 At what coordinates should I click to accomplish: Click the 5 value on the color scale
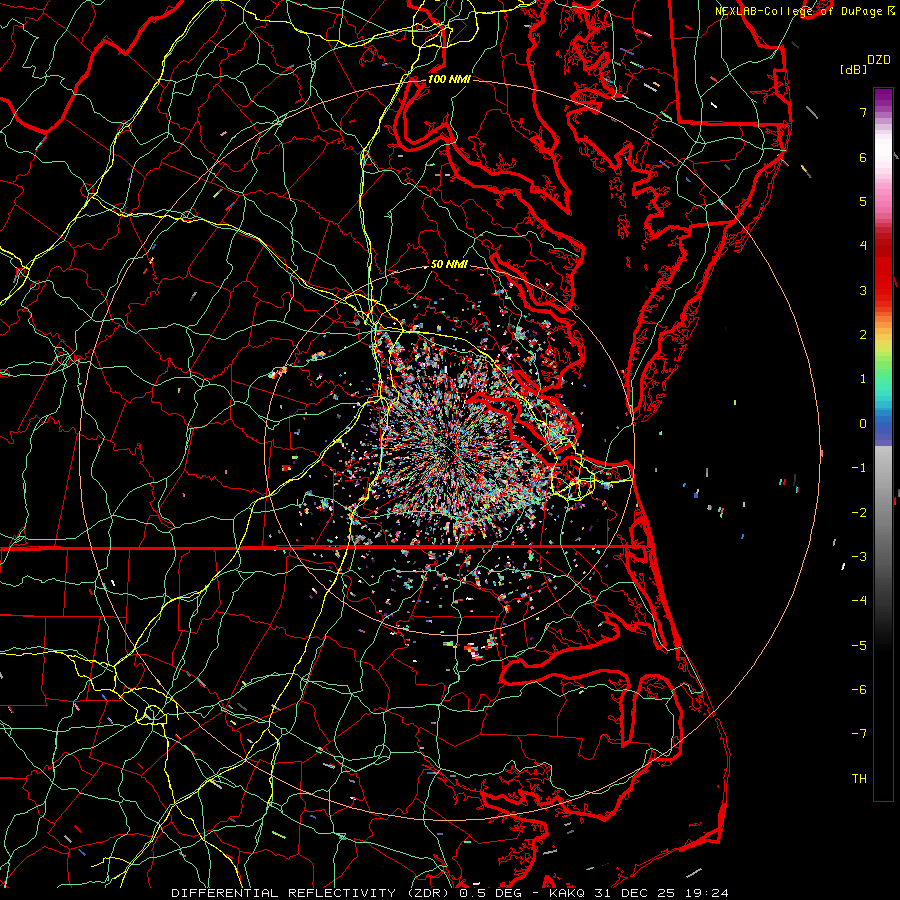[863, 201]
